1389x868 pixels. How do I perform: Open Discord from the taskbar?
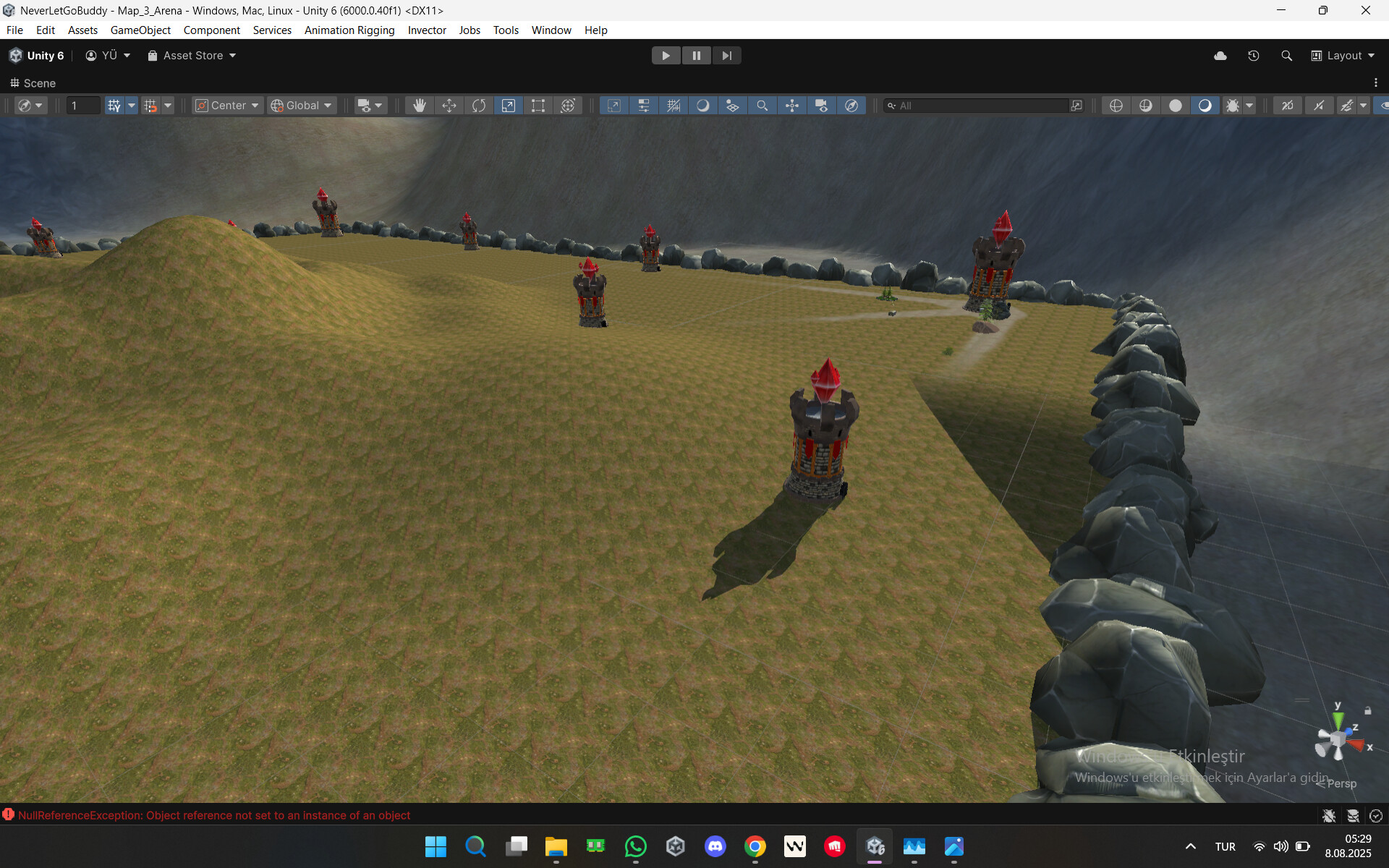715,846
